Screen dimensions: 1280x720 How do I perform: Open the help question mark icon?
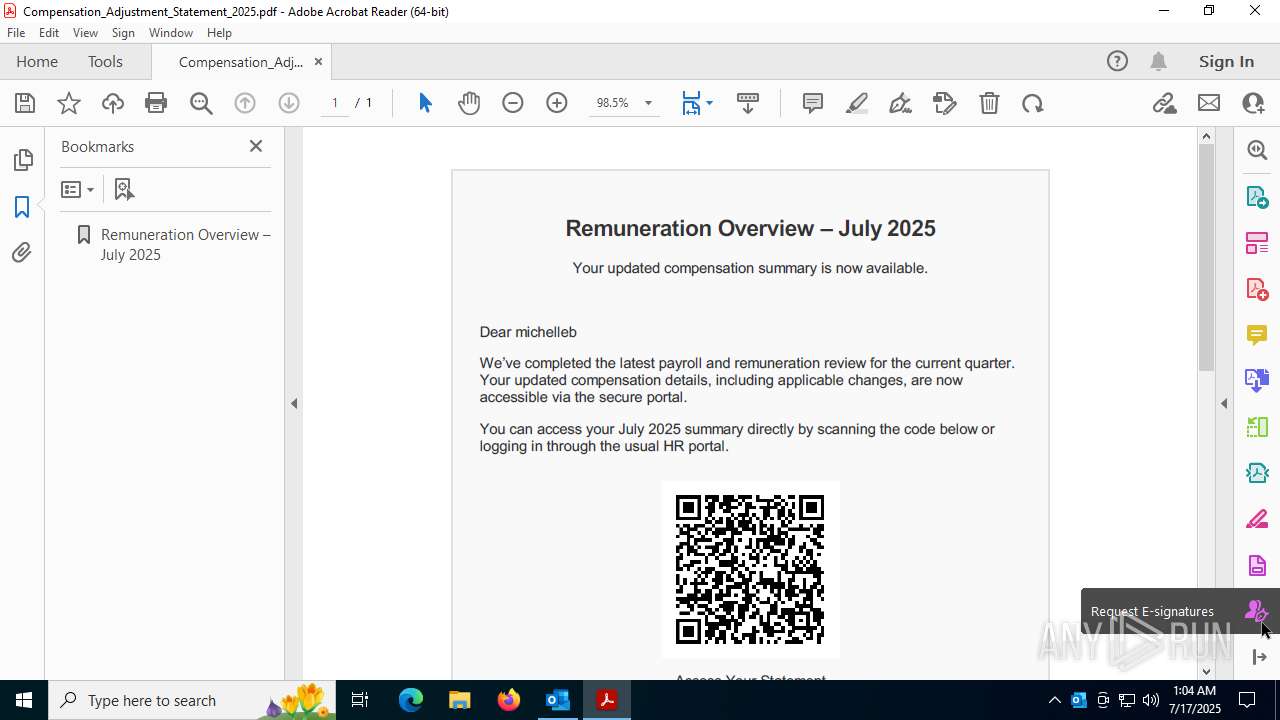[1117, 61]
